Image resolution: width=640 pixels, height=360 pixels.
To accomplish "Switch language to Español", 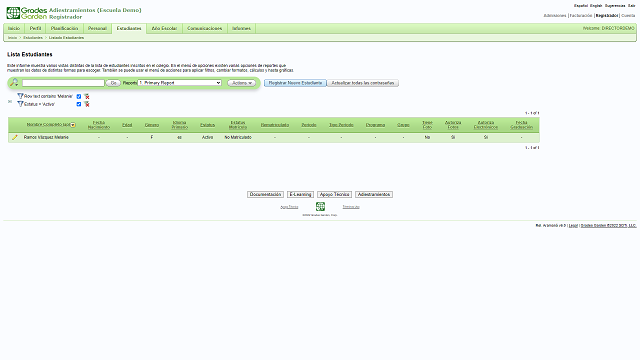I will point(581,6).
